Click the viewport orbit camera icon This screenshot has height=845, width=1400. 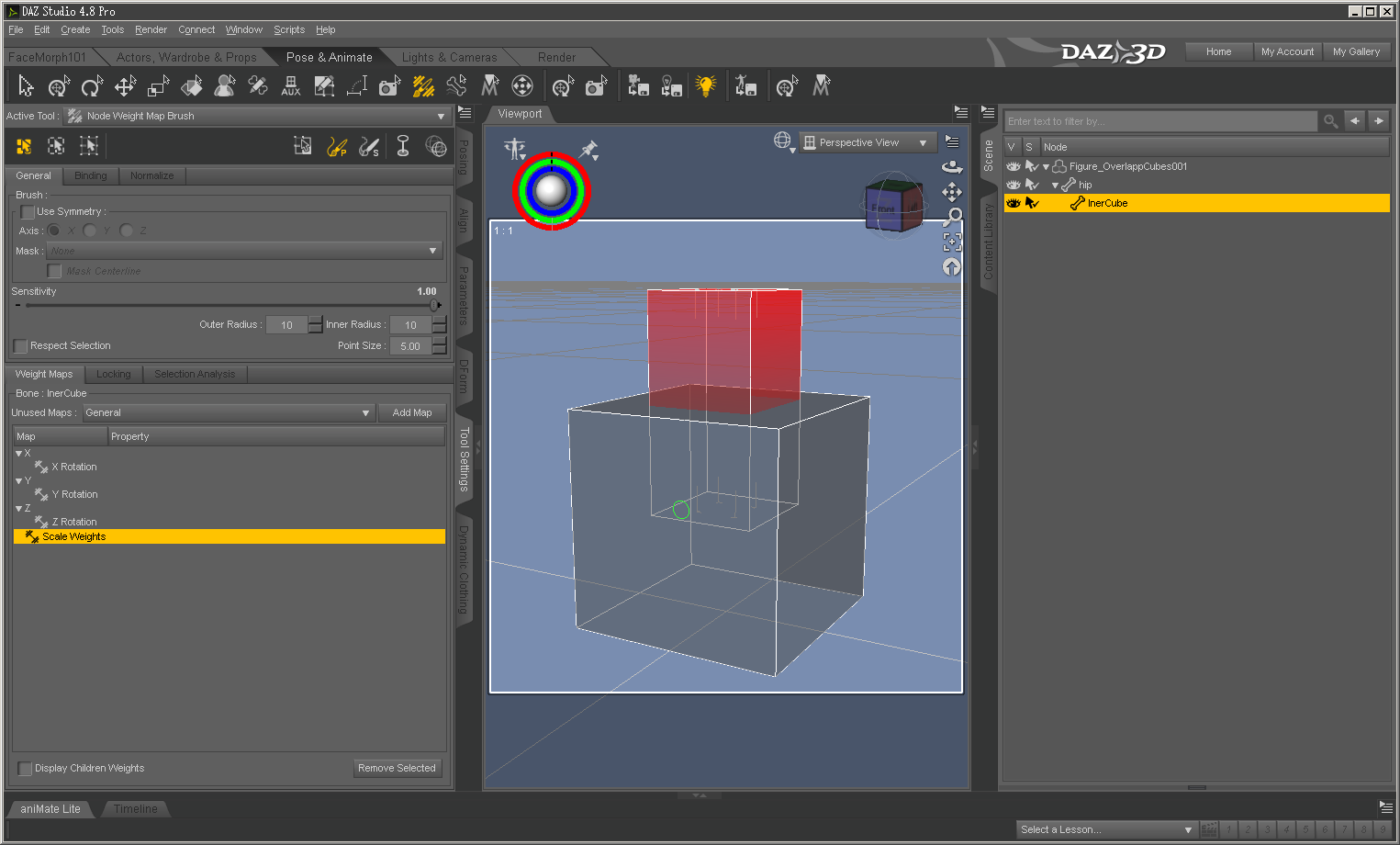(952, 167)
